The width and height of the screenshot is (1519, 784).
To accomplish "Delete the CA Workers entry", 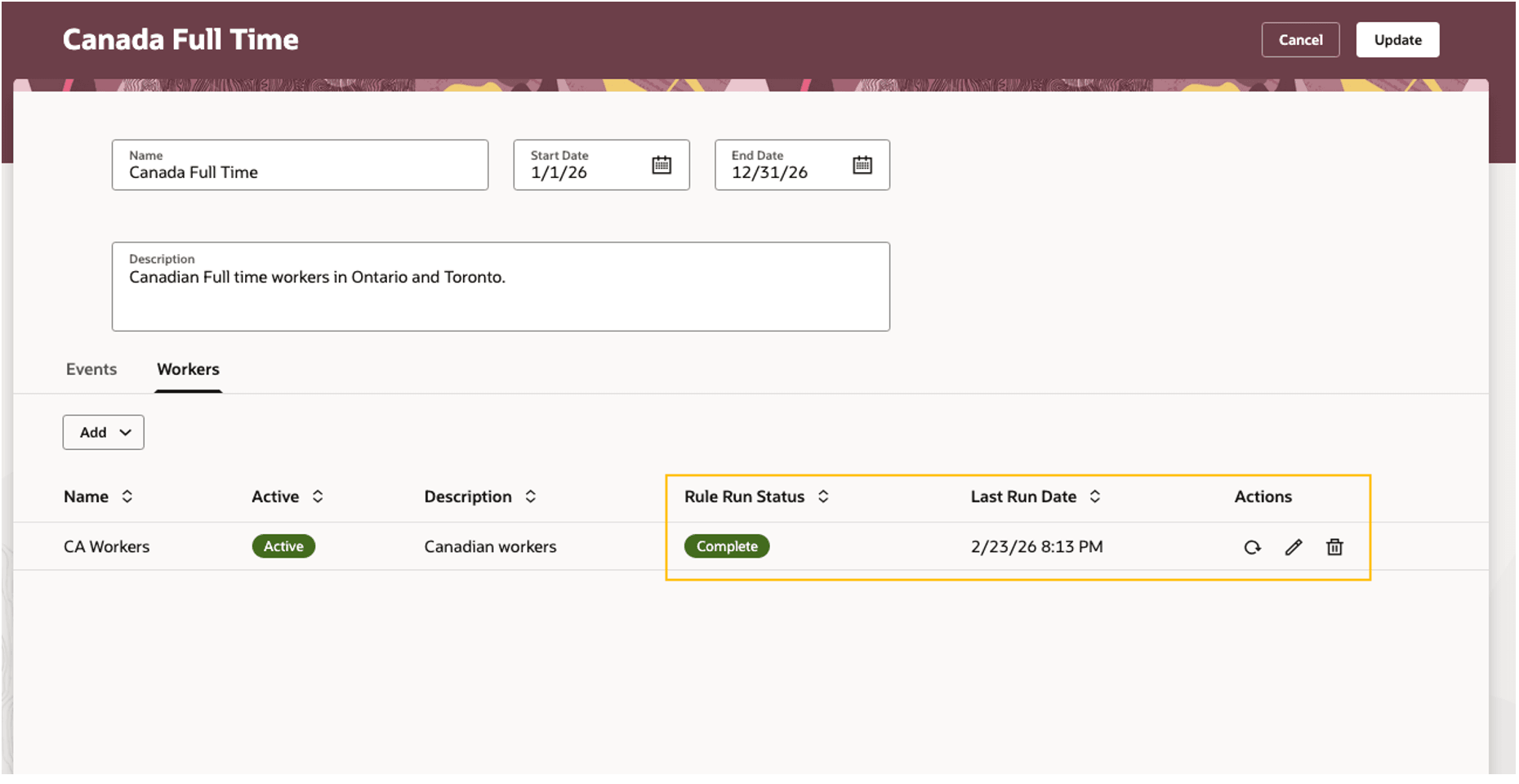I will [1334, 547].
